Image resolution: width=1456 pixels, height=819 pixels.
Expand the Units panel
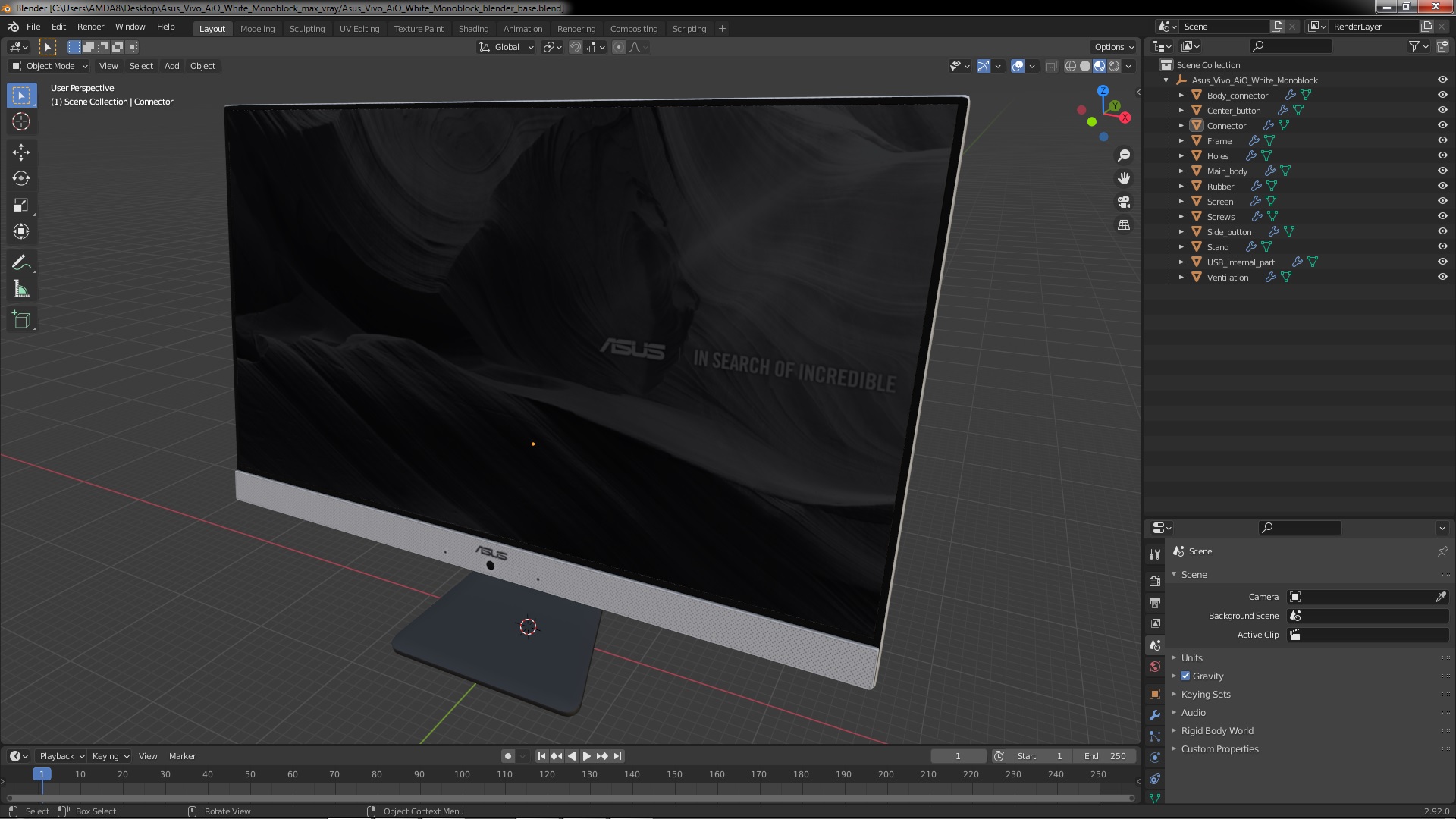[x=1191, y=658]
